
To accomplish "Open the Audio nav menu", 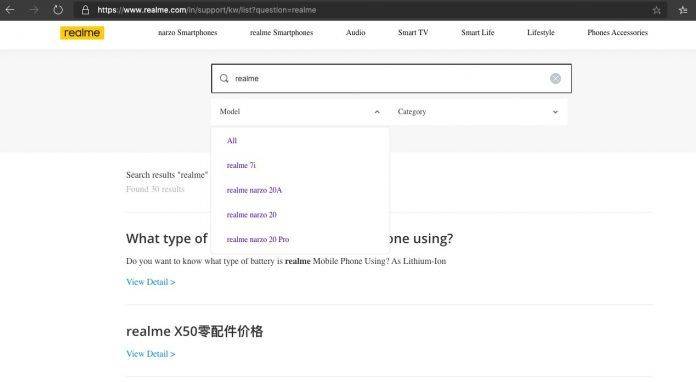I will (x=356, y=33).
